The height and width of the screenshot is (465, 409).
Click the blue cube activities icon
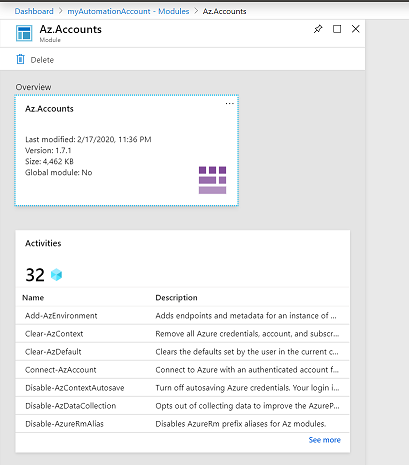pos(56,275)
